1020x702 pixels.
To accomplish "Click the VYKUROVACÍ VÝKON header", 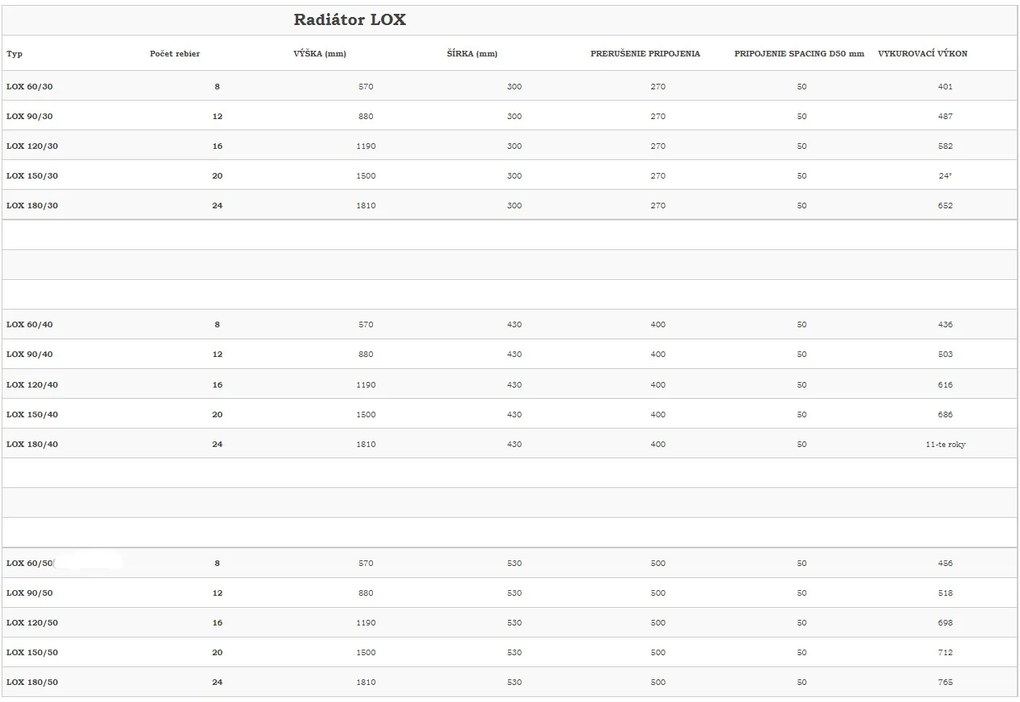I will [922, 53].
